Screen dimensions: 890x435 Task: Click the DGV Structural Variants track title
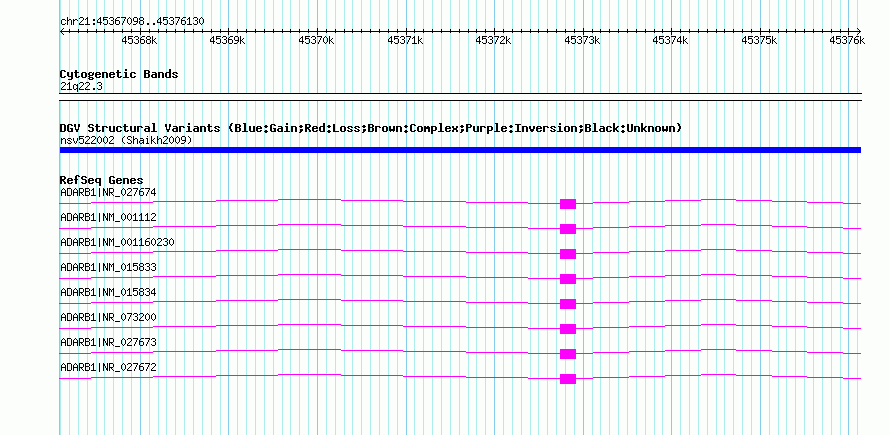371,128
